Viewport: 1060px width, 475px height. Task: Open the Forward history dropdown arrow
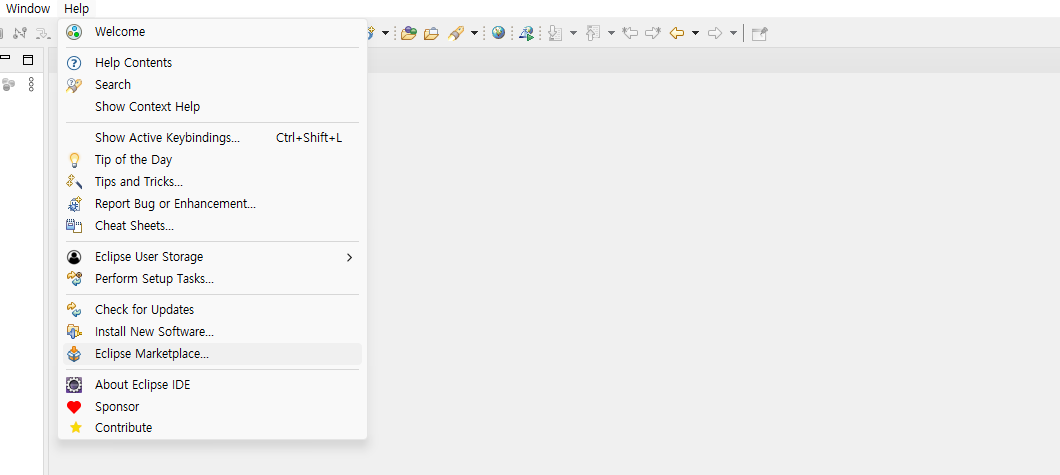pos(733,33)
